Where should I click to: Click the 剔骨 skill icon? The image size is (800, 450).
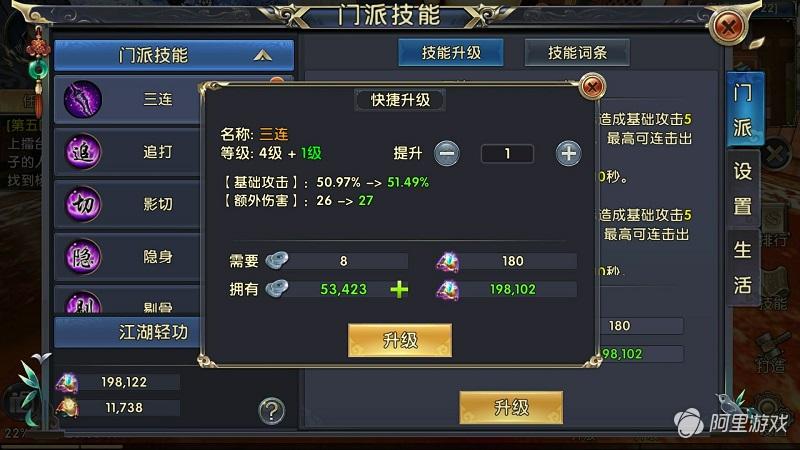pyautogui.click(x=83, y=303)
